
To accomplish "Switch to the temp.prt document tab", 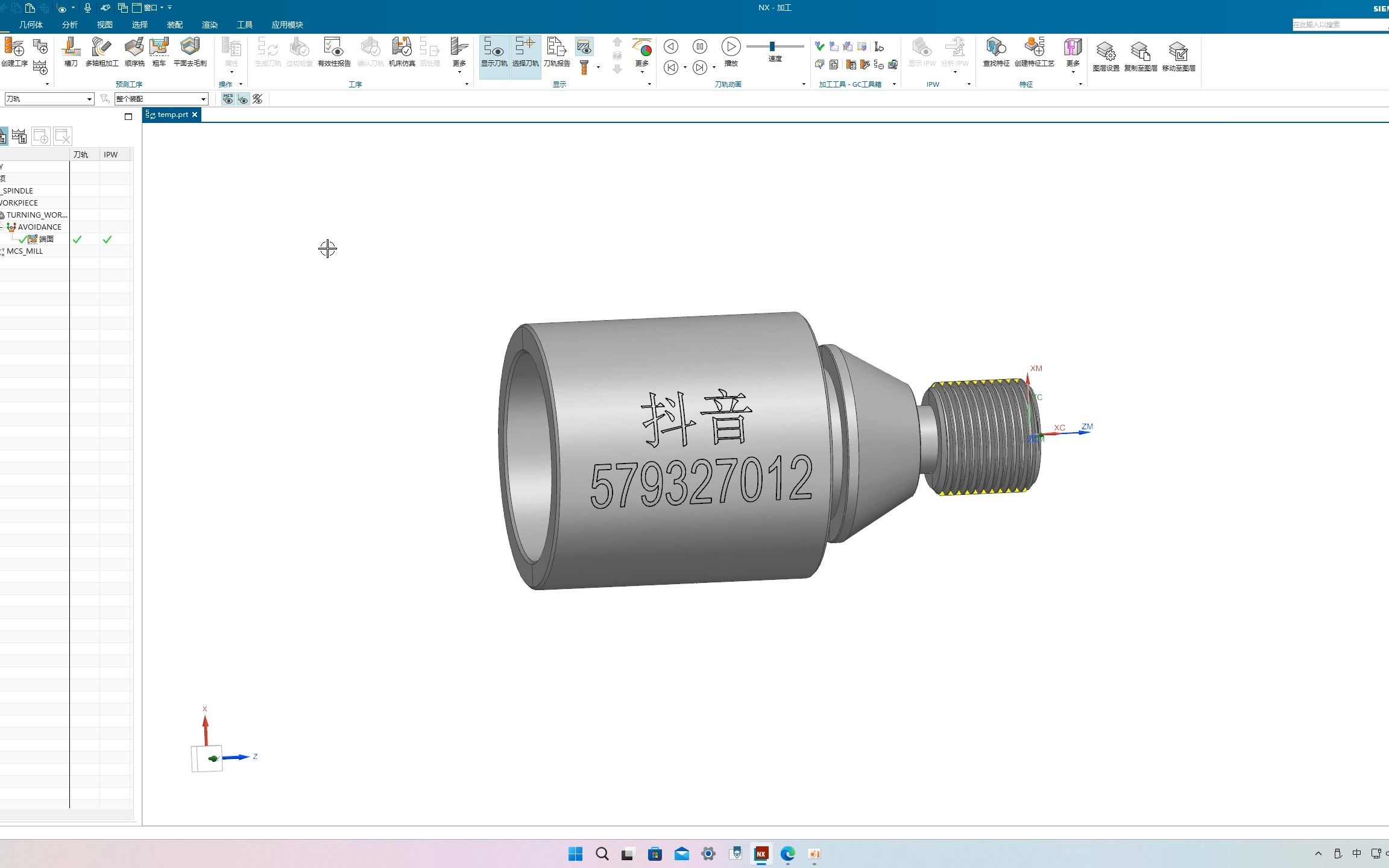I will click(172, 115).
